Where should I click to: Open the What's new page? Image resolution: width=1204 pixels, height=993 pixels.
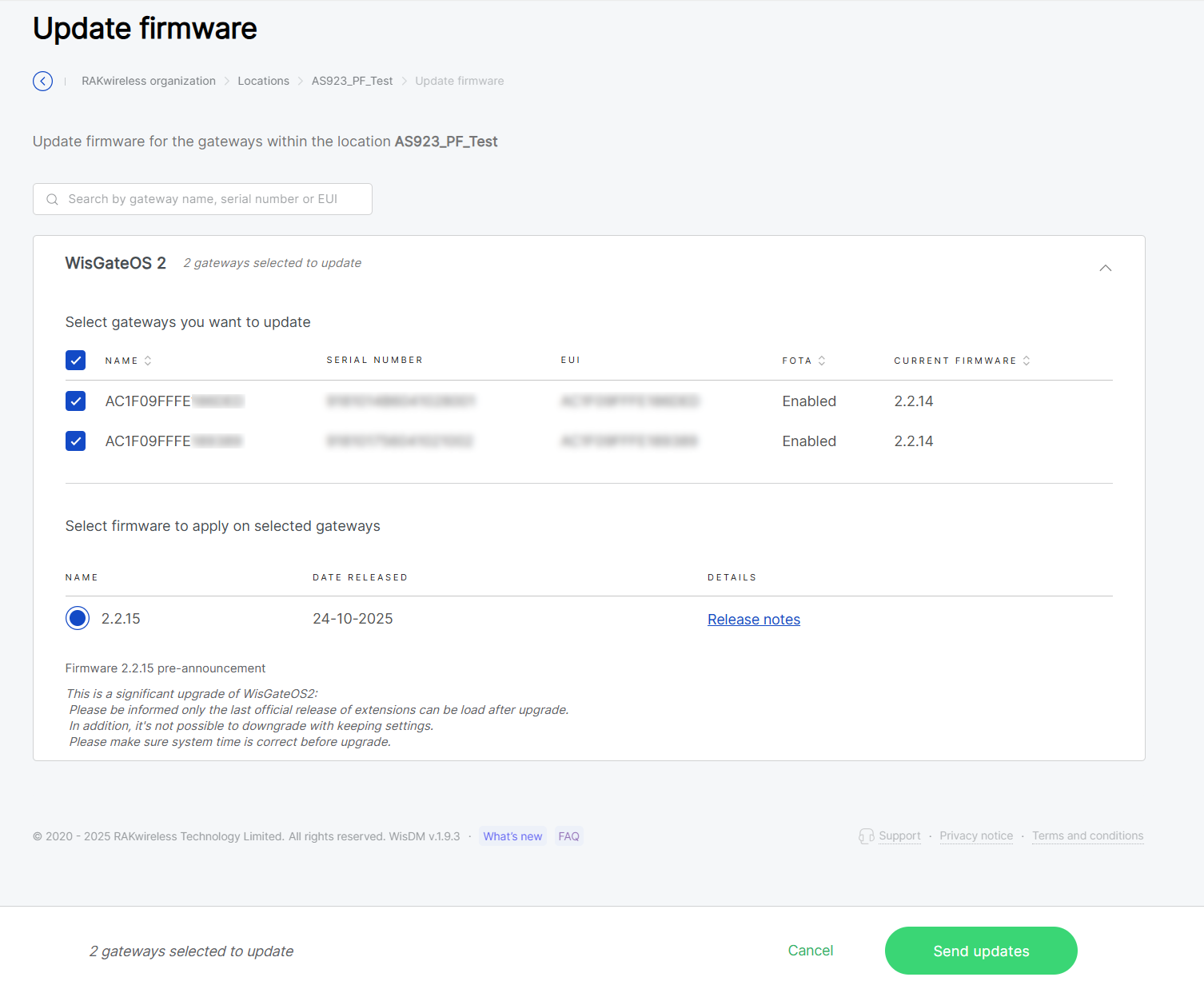coord(512,835)
